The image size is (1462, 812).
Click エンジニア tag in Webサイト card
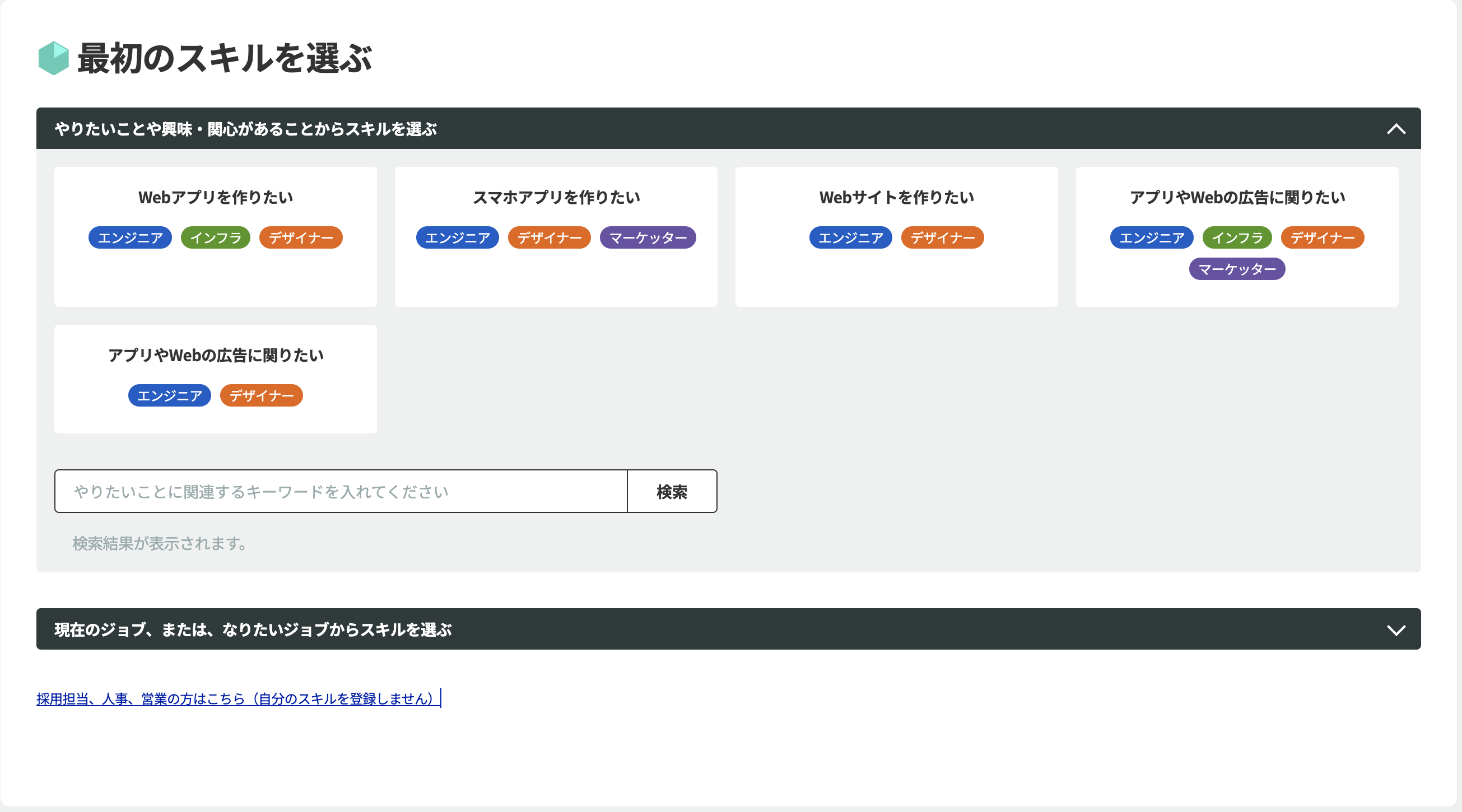tap(850, 238)
